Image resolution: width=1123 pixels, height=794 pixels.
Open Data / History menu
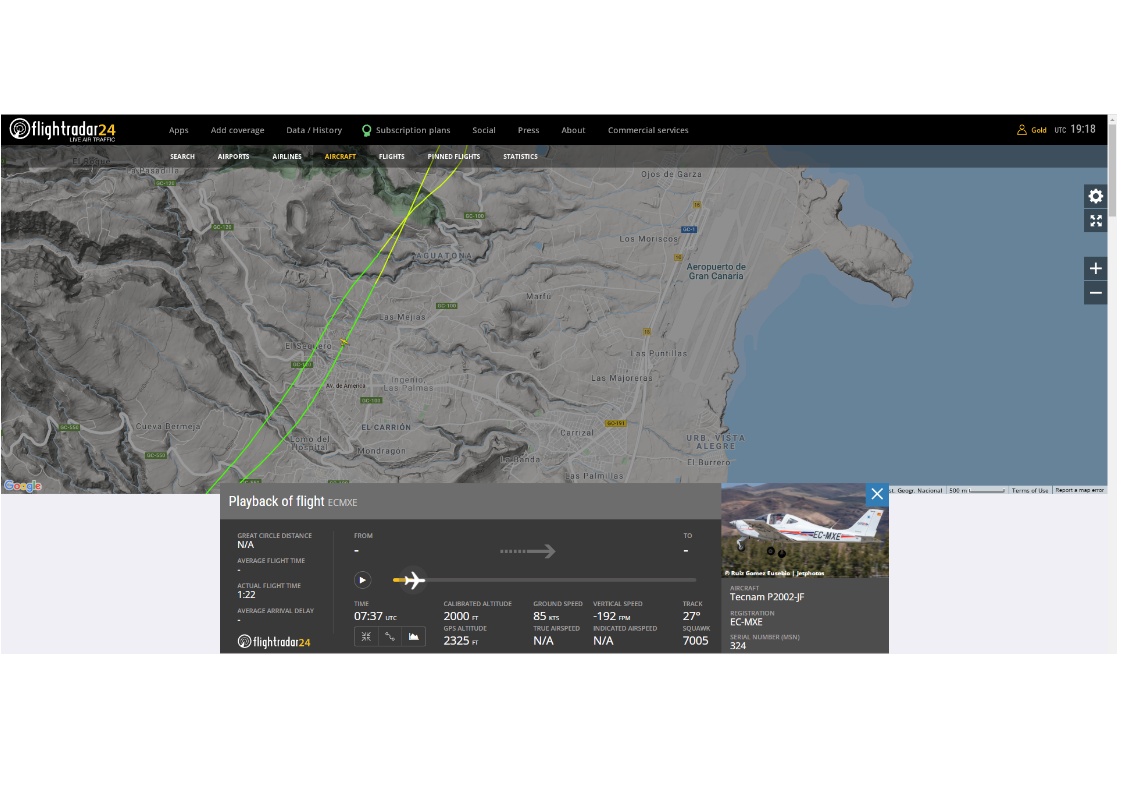tap(314, 130)
